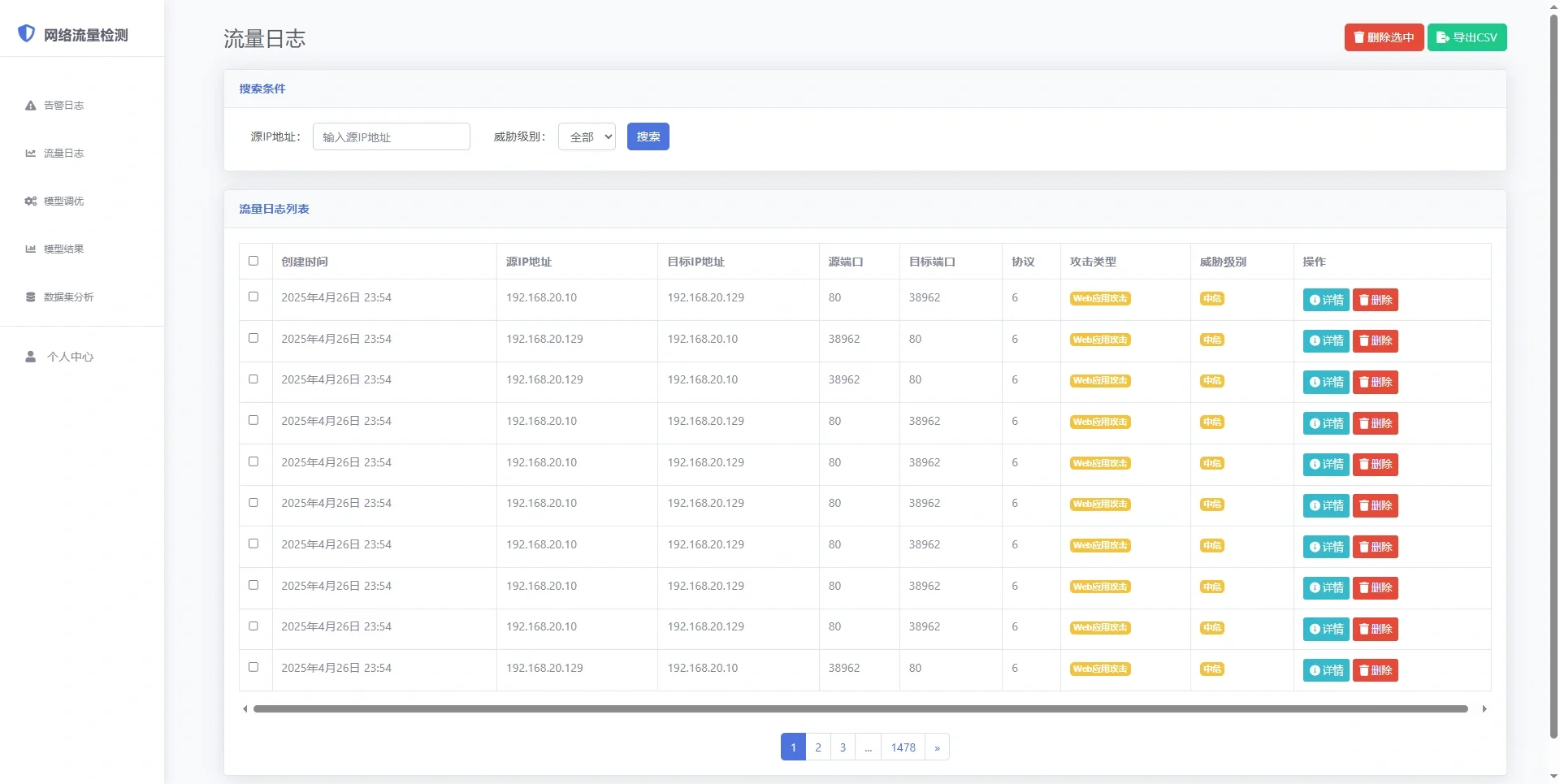Click the blue 搜索 button
Screen dimensions: 1560x784
point(648,136)
